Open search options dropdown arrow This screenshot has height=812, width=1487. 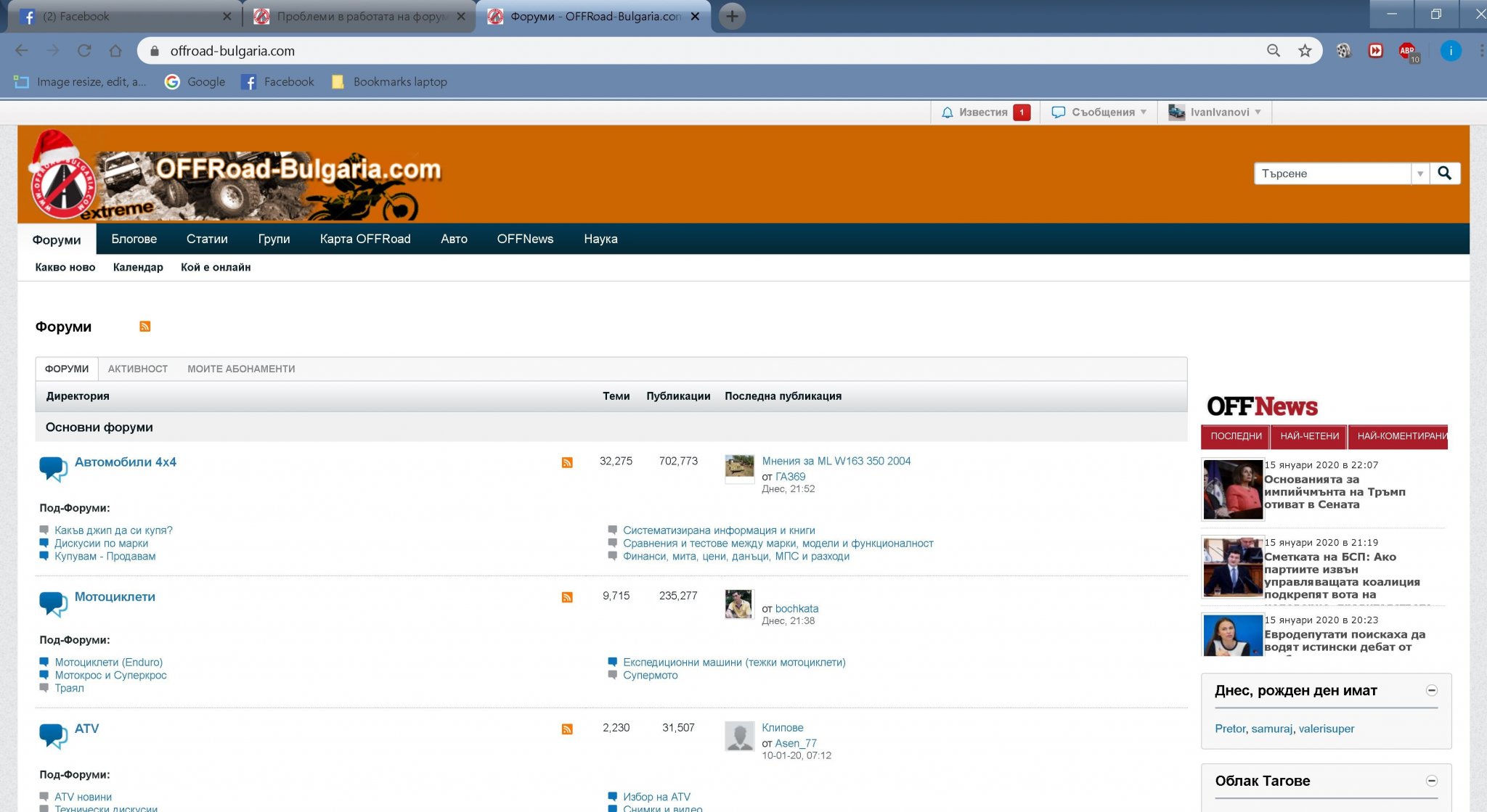tap(1419, 173)
